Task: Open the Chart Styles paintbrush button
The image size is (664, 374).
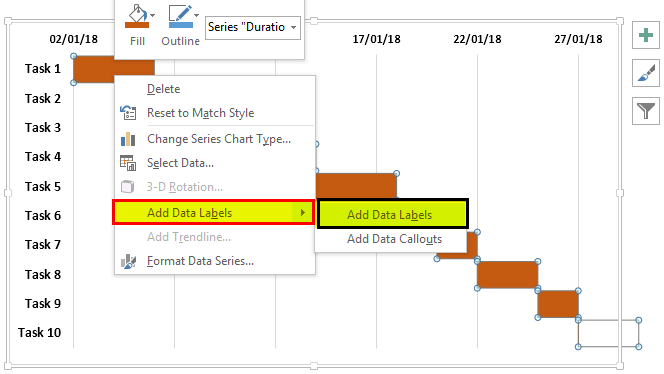Action: click(646, 73)
